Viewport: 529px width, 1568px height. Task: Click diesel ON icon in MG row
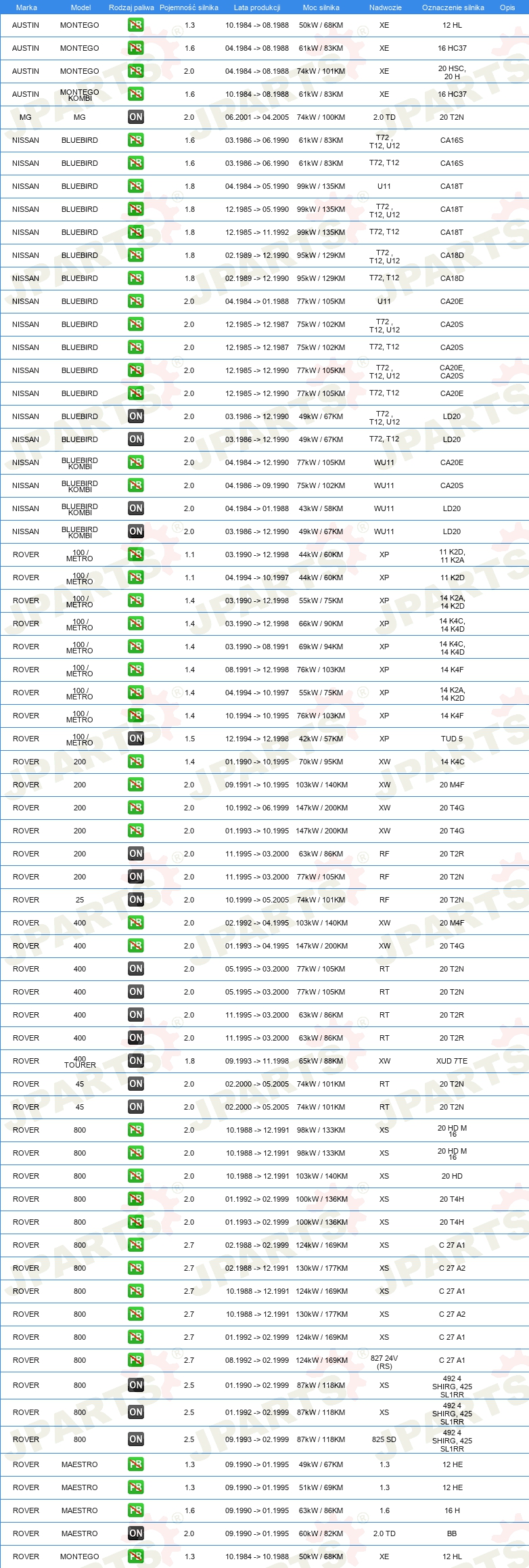pos(136,117)
